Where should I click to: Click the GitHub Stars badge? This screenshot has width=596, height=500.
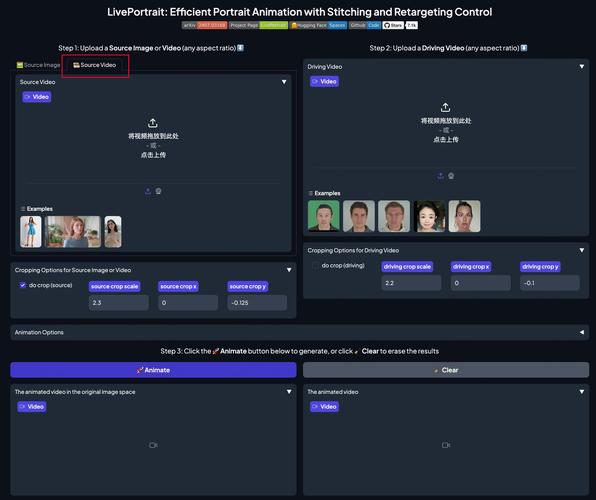[x=400, y=25]
